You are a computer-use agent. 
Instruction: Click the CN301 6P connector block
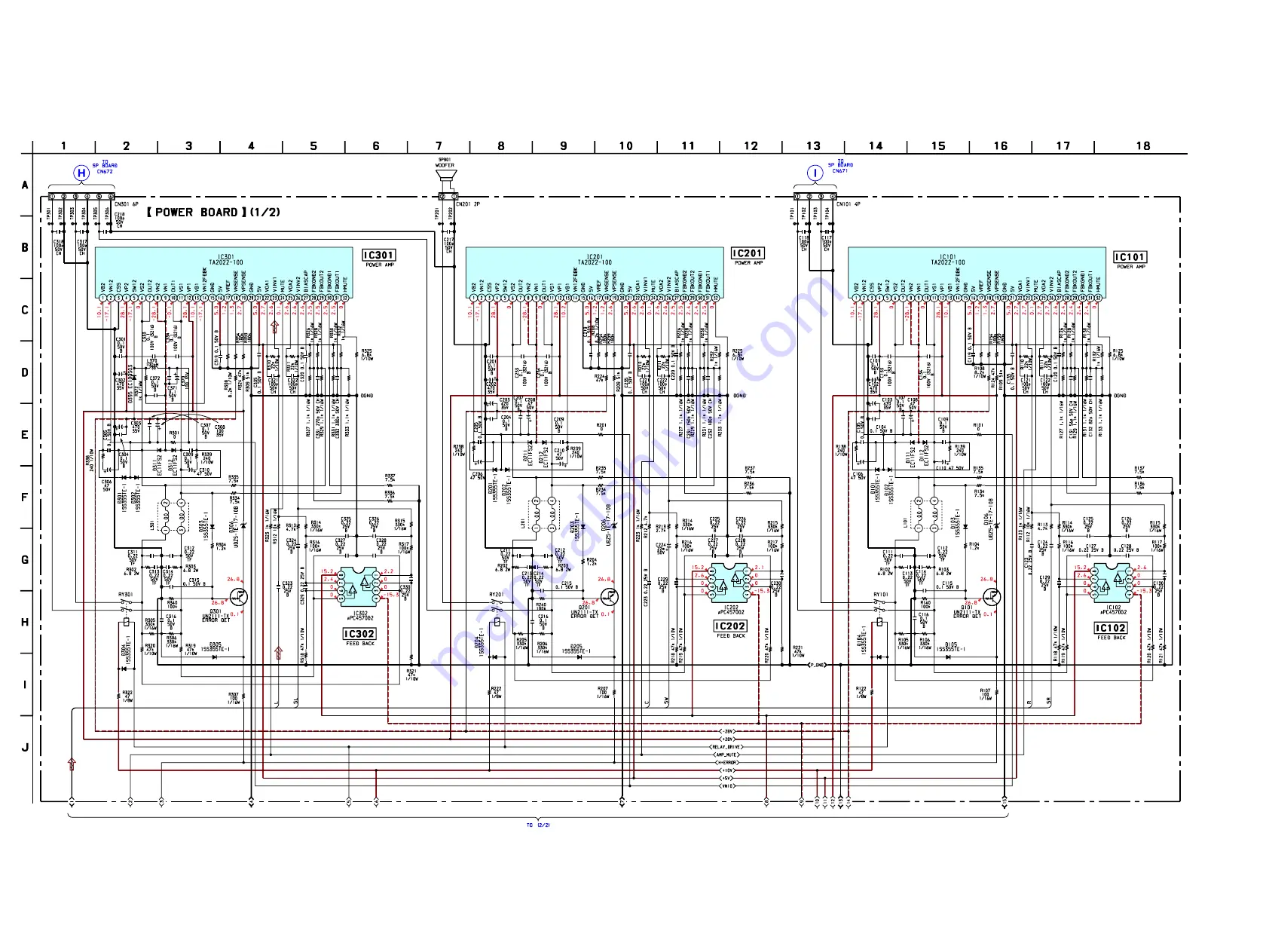click(x=81, y=197)
